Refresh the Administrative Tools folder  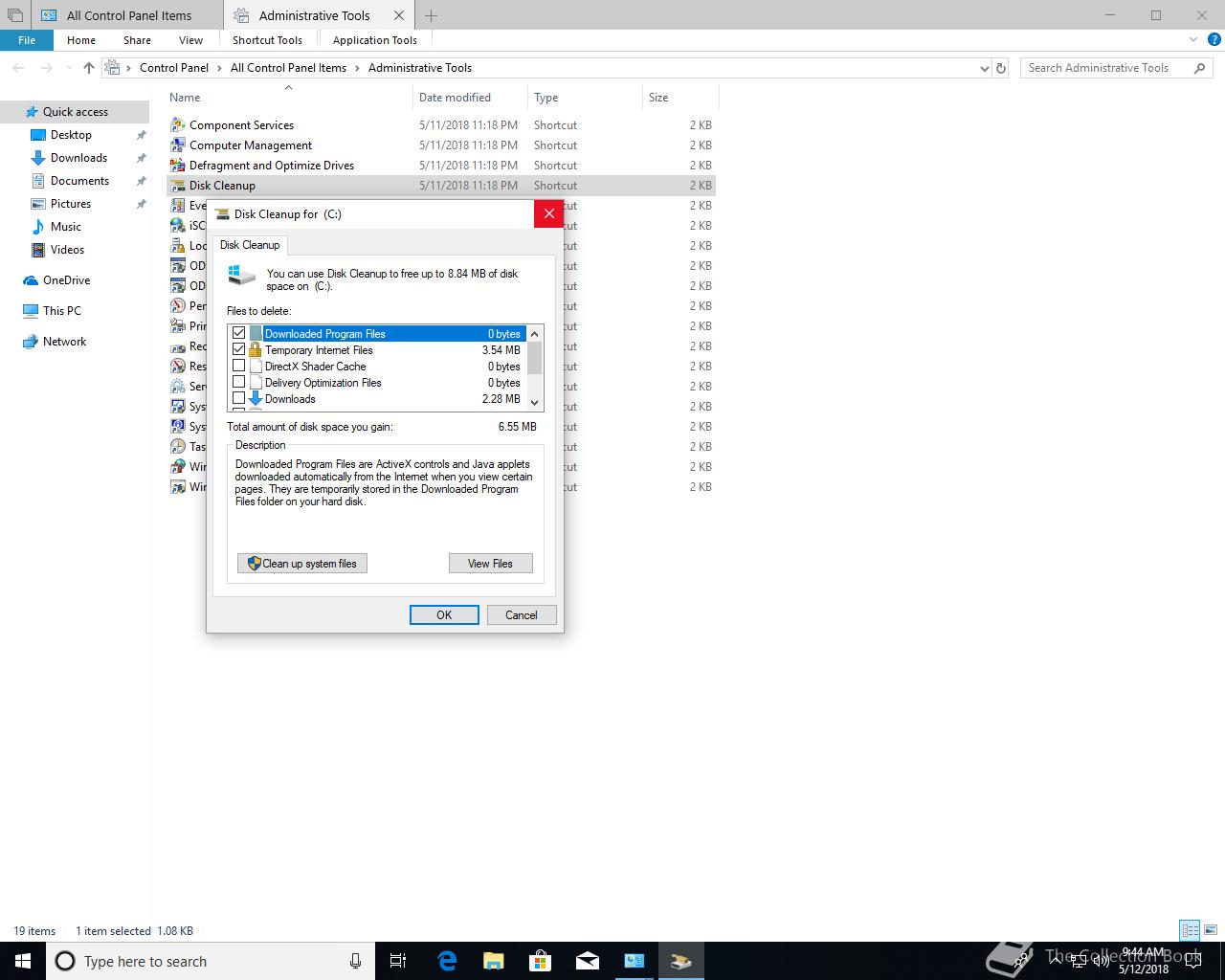click(1001, 68)
